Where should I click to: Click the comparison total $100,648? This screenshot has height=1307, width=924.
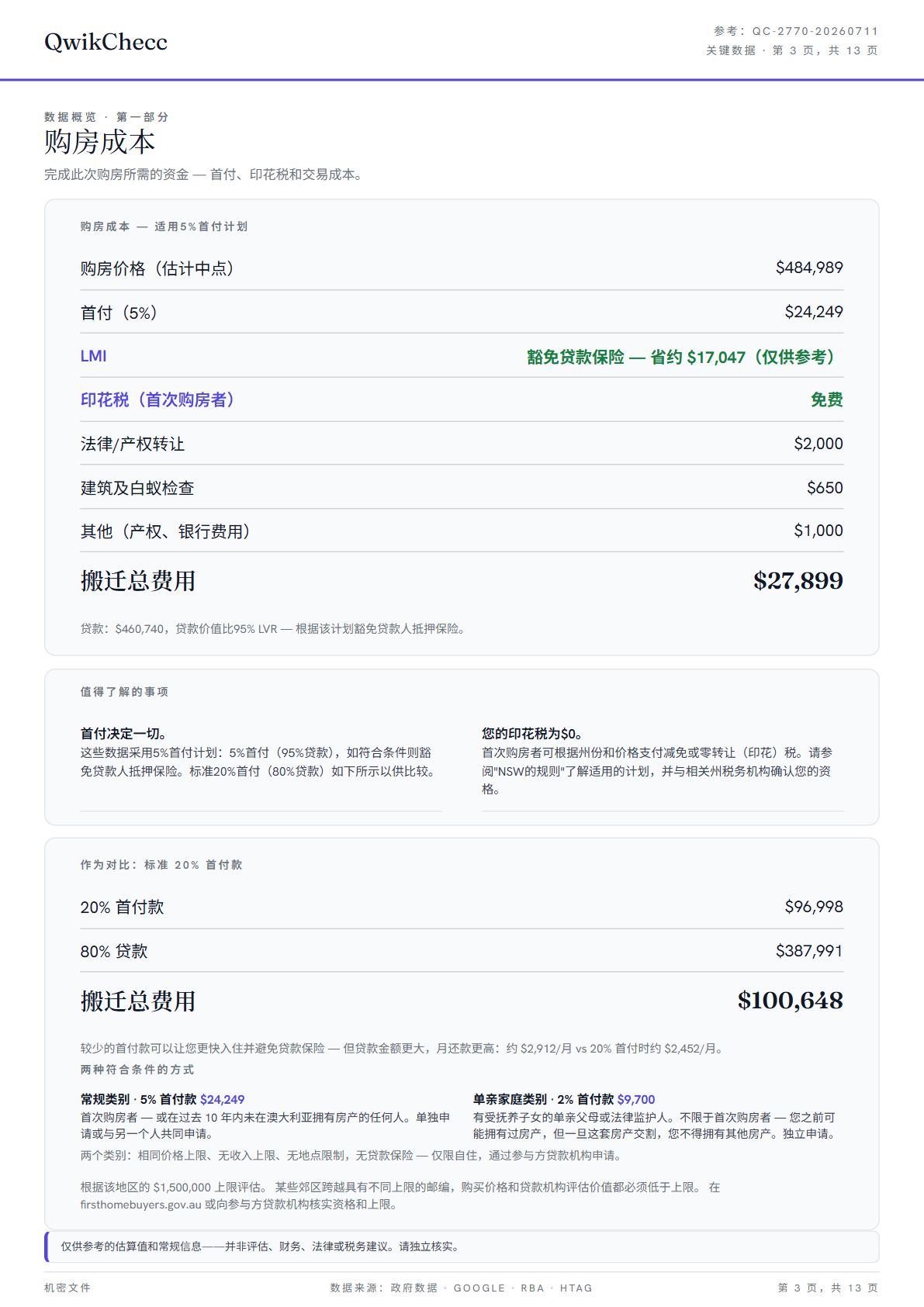pyautogui.click(x=790, y=1001)
